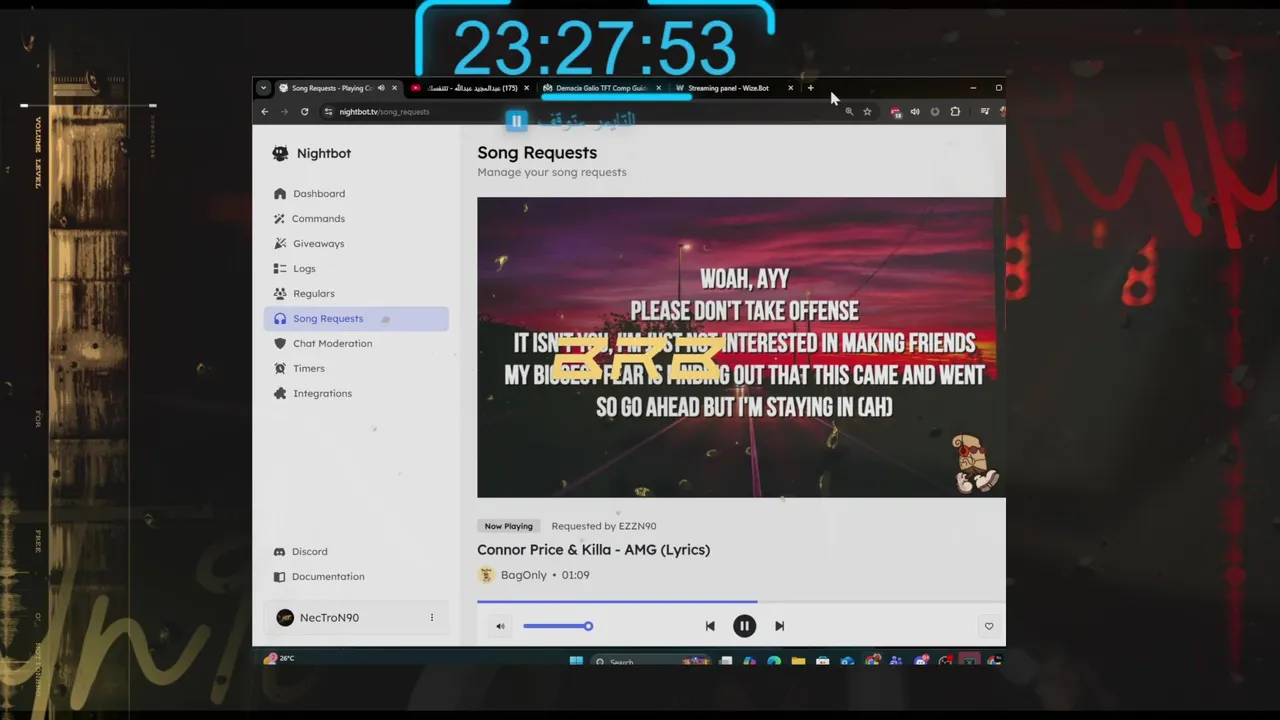
Task: Skip to the next song
Action: click(x=780, y=626)
